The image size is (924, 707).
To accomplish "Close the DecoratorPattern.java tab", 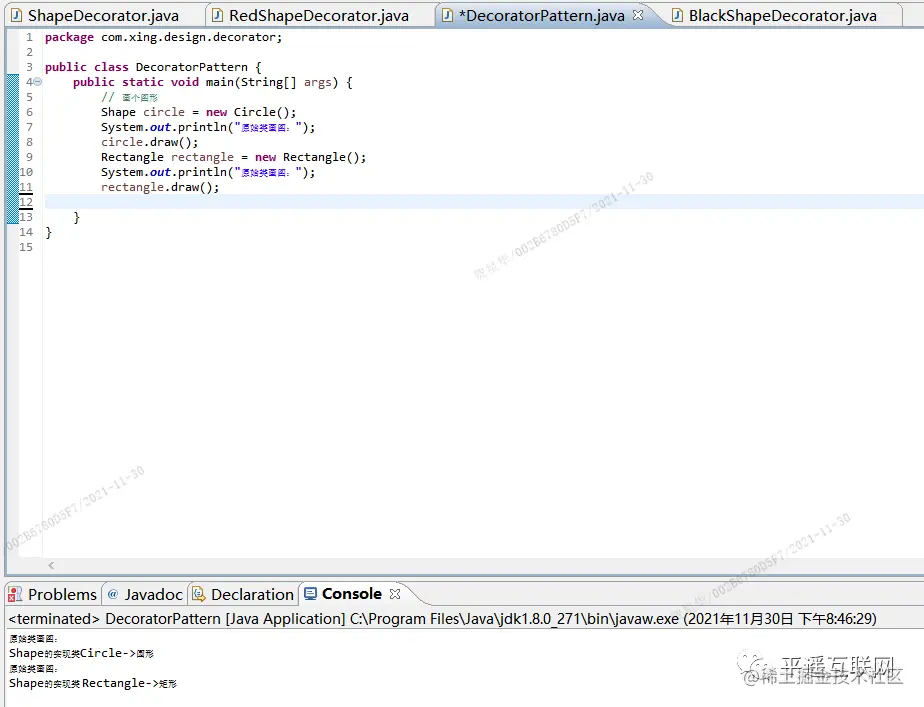I will [x=638, y=15].
